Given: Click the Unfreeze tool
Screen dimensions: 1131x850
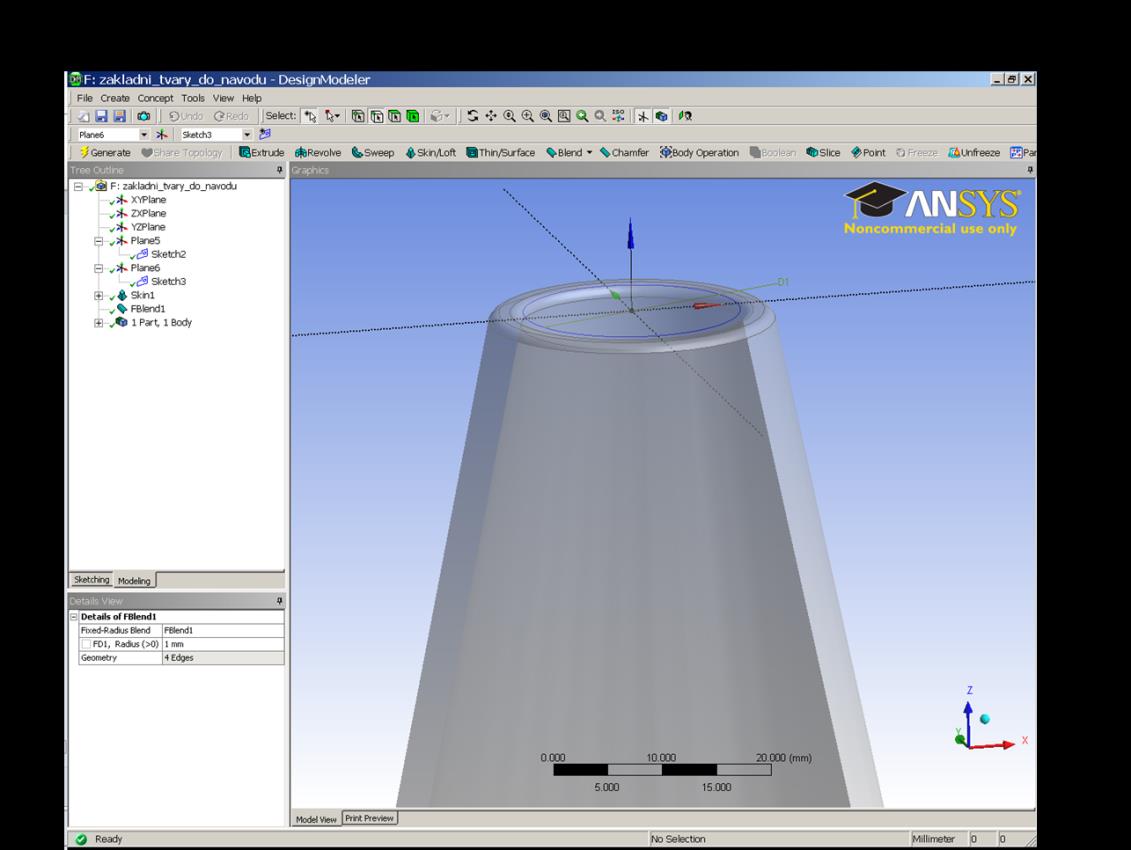Looking at the screenshot, I should (x=974, y=152).
